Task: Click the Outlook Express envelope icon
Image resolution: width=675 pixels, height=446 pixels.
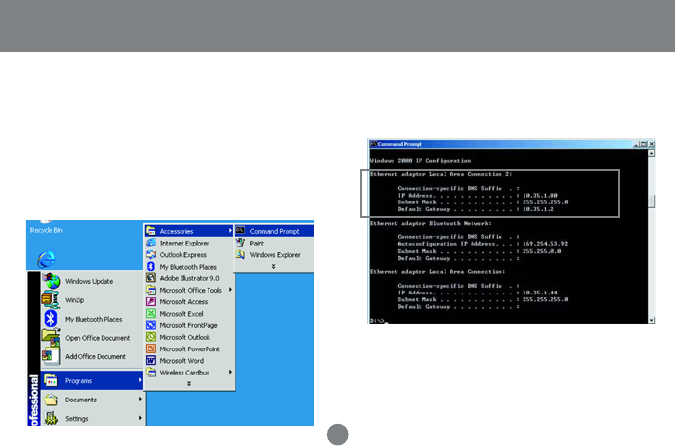Action: (x=151, y=254)
